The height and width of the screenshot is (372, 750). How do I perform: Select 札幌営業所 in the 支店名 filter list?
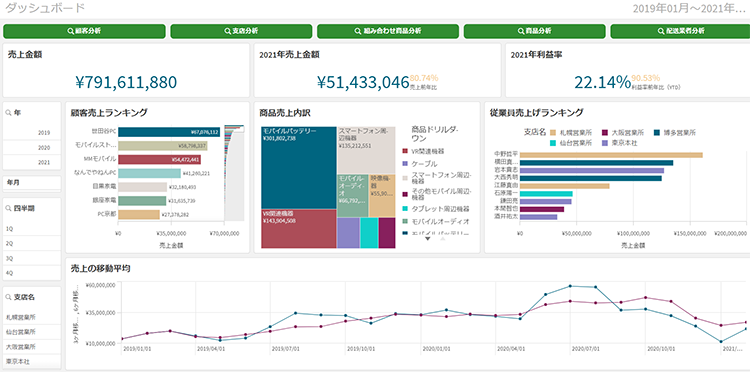coord(32,317)
